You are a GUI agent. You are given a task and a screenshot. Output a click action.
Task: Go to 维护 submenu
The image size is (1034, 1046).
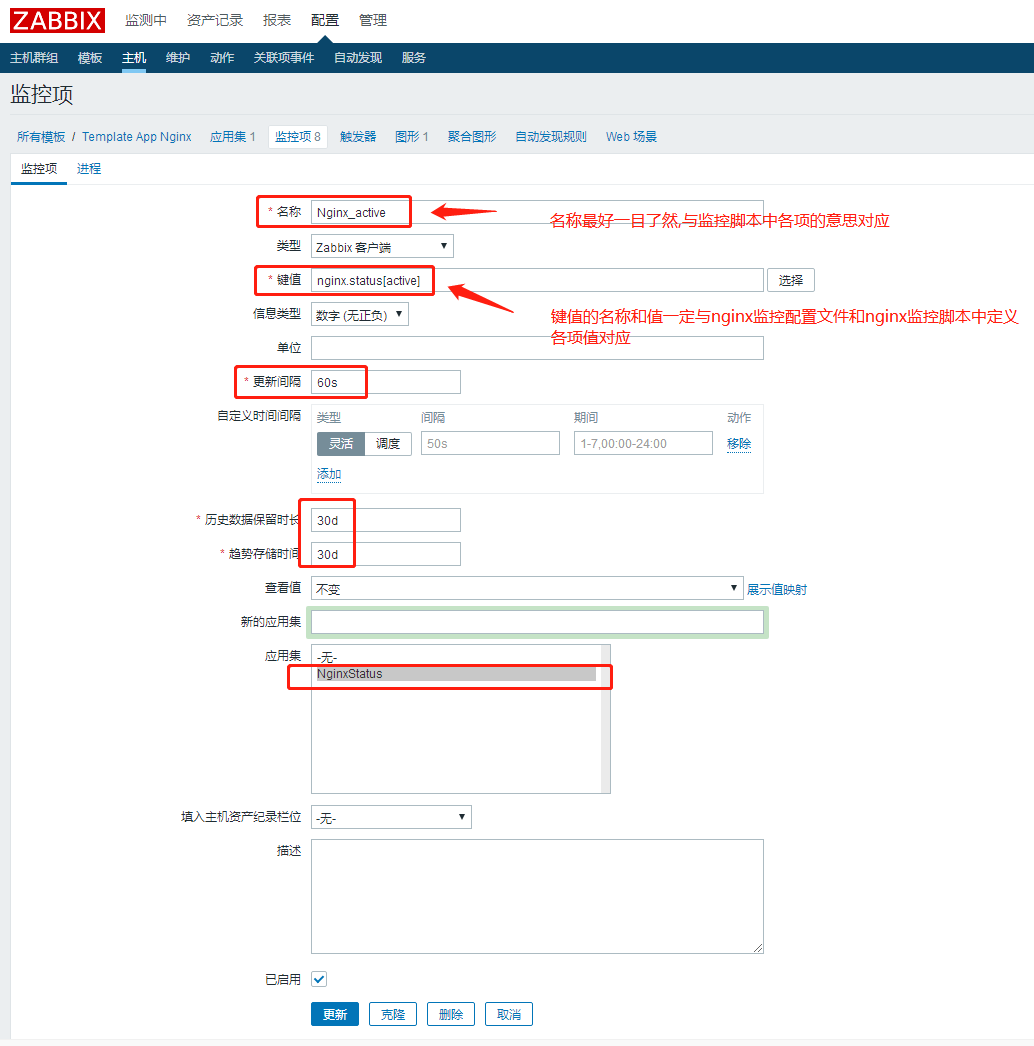(178, 58)
